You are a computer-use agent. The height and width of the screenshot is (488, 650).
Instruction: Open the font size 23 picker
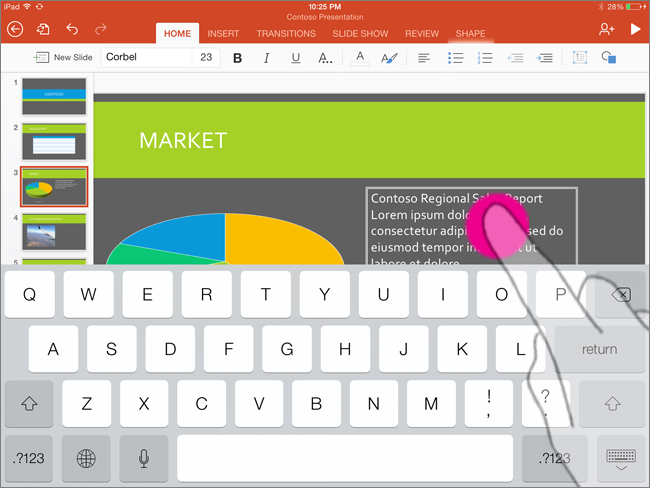coord(206,58)
